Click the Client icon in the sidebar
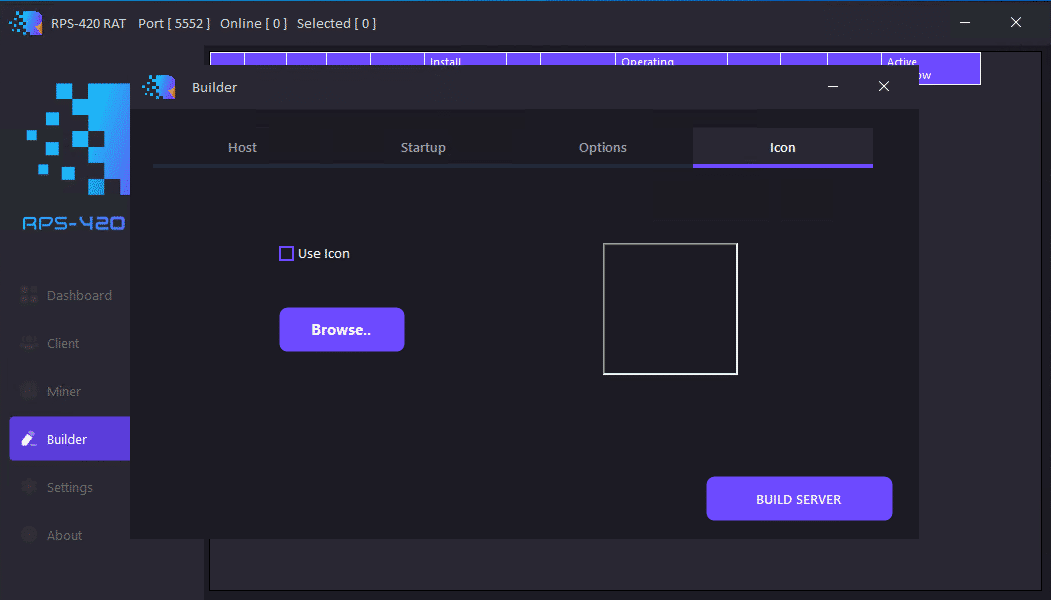 pyautogui.click(x=29, y=343)
